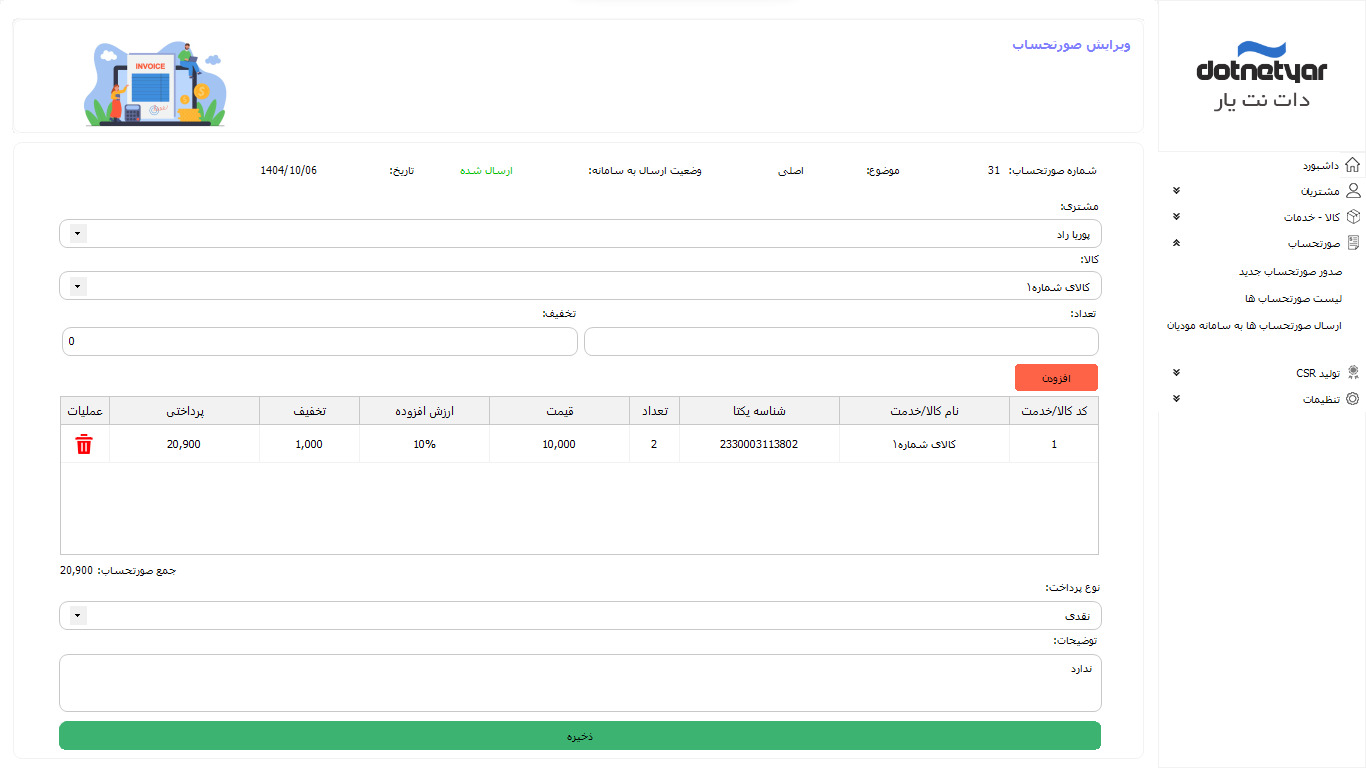Open 'صدور صورتحساب جدید' submenu item

[1290, 272]
